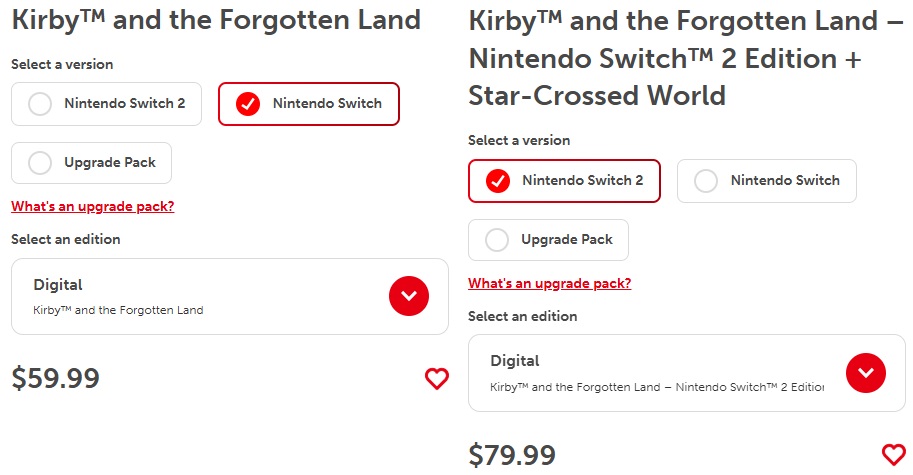
Task: Expand the Digital edition dropdown for Kirby and the Forgotten Land
Action: pyautogui.click(x=409, y=296)
